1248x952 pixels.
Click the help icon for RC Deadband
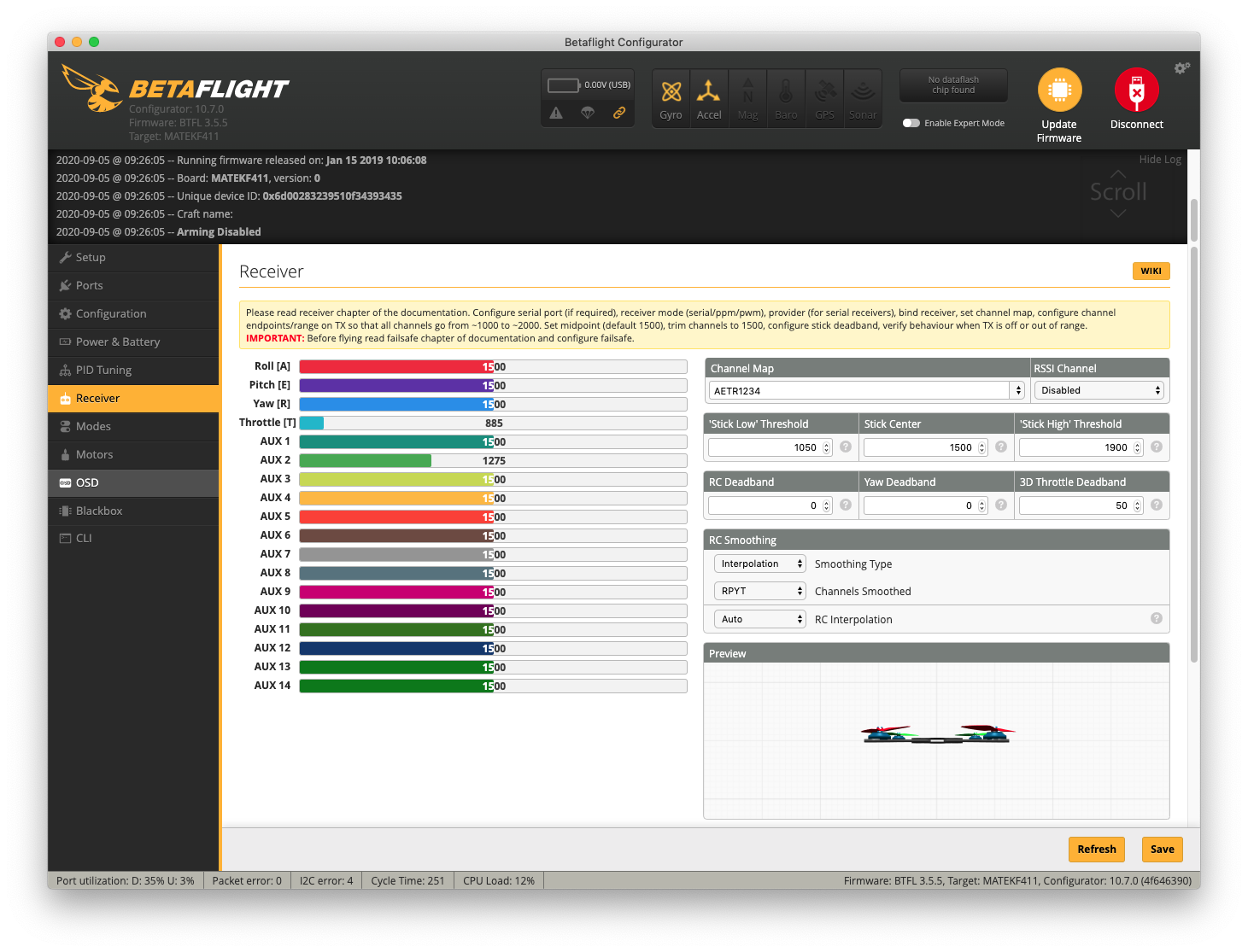(846, 505)
